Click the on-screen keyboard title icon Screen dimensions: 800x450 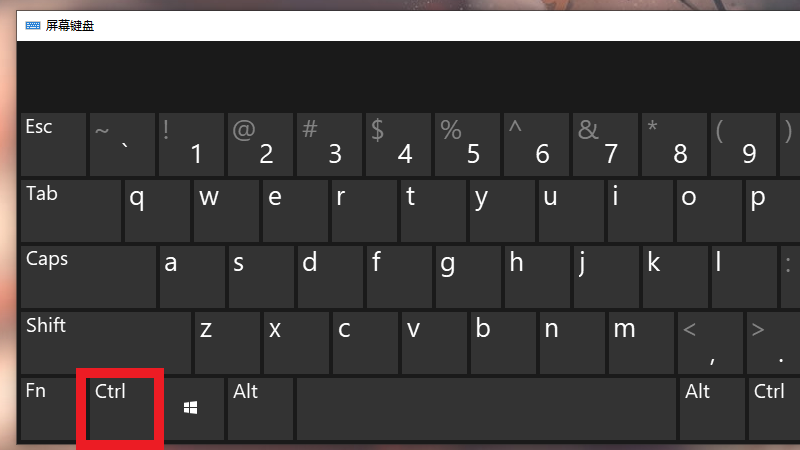click(33, 26)
